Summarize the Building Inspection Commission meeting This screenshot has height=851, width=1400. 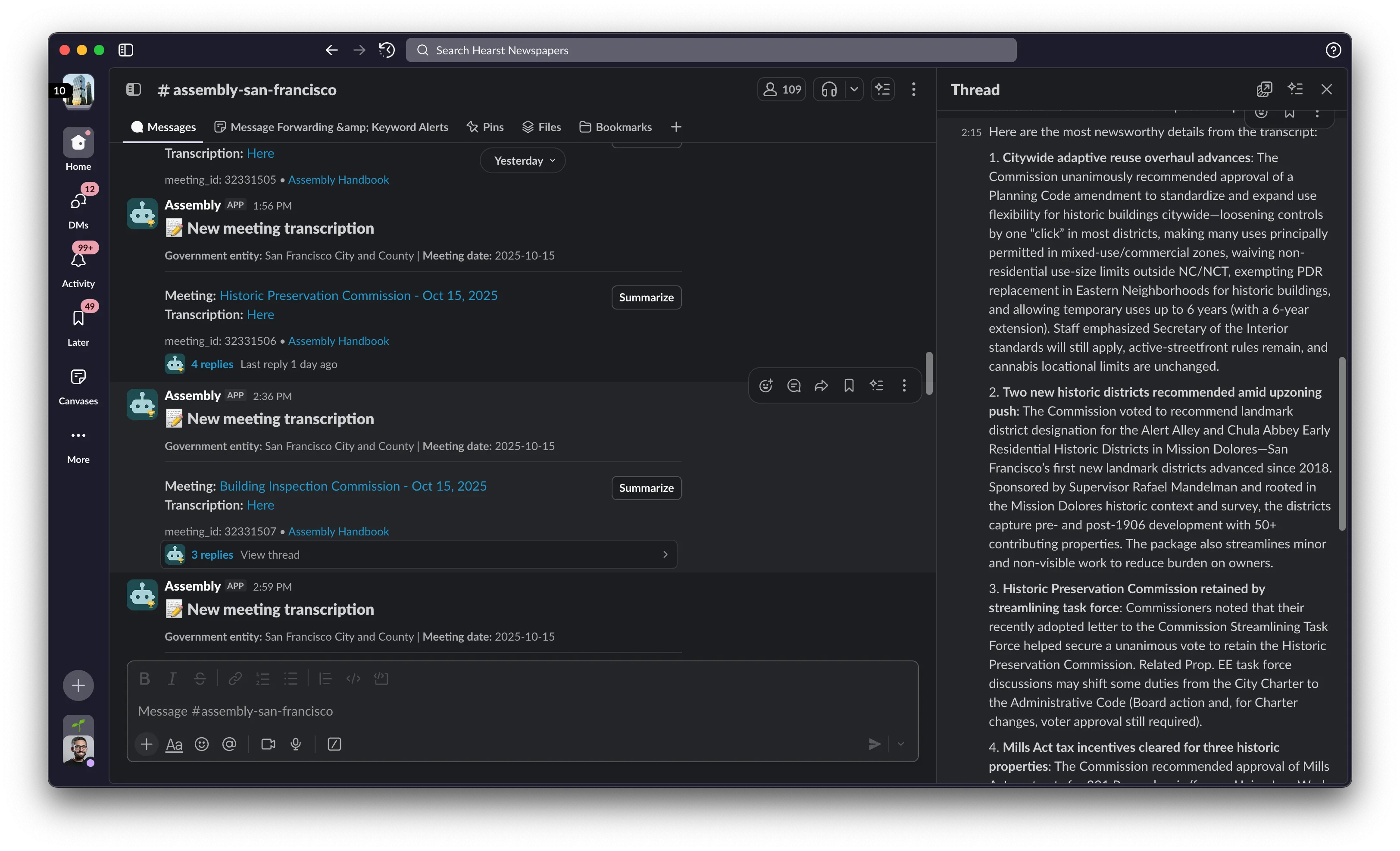point(646,488)
